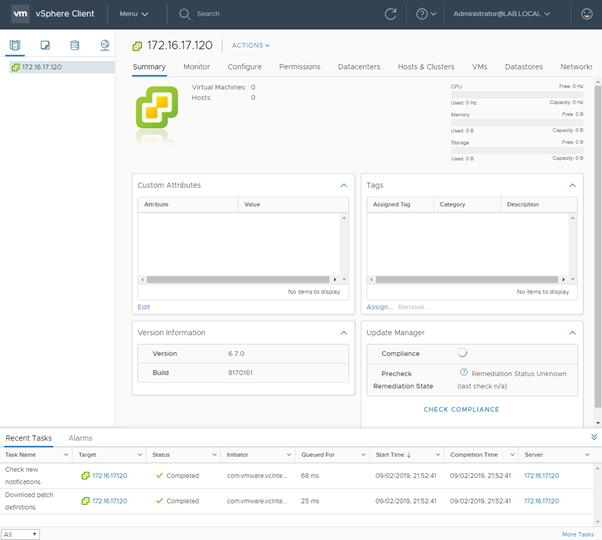Open the Storage inventory view icon
602x540 pixels.
[75, 45]
